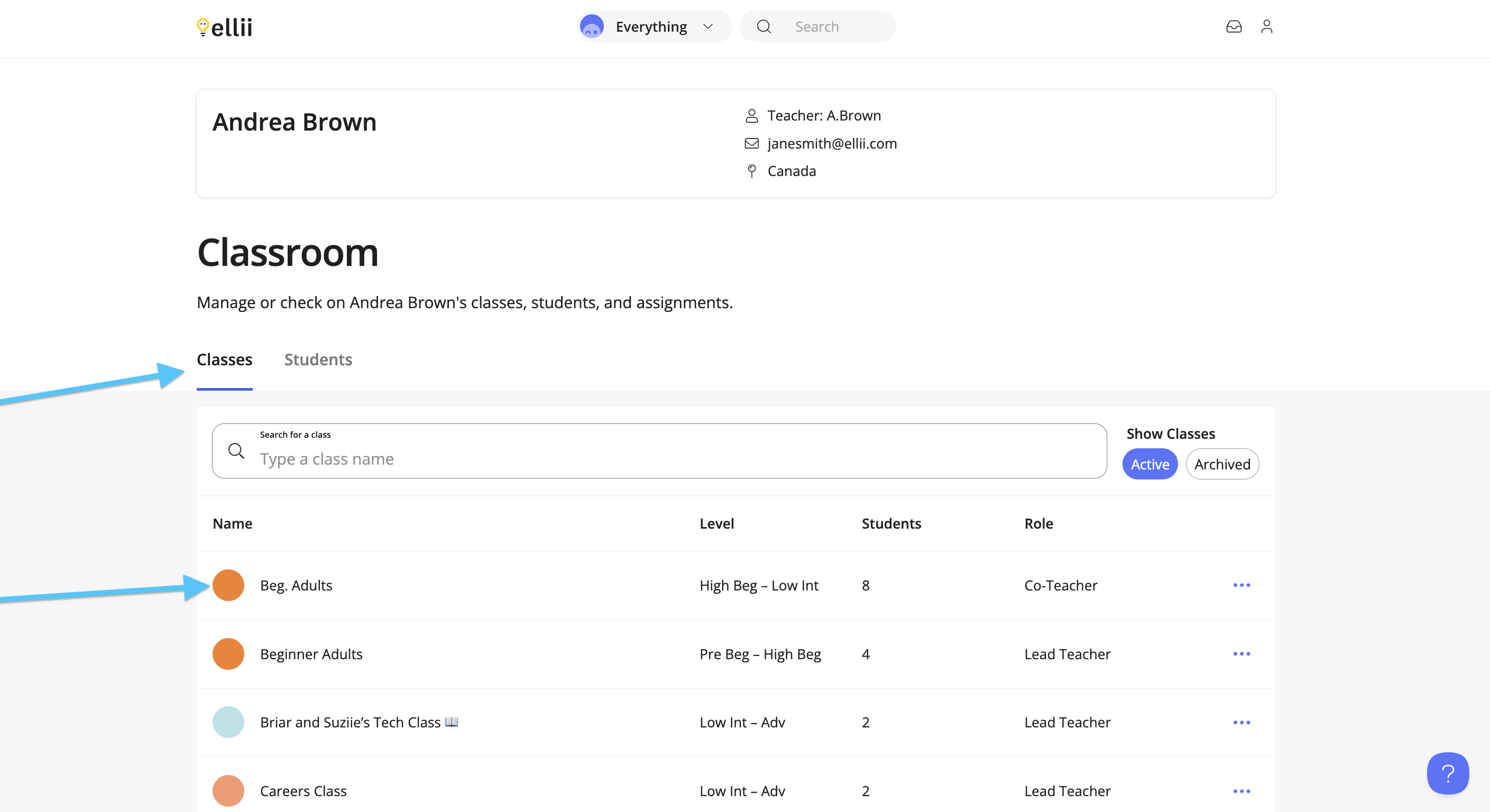Click the chevron beside Everything
This screenshot has width=1490, height=812.
(707, 26)
